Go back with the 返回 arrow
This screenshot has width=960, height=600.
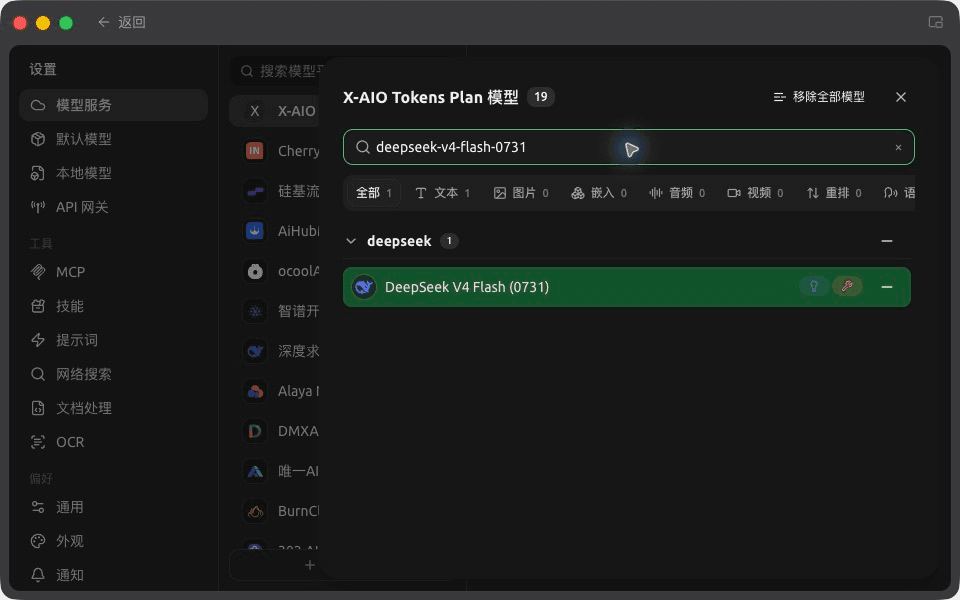[103, 22]
